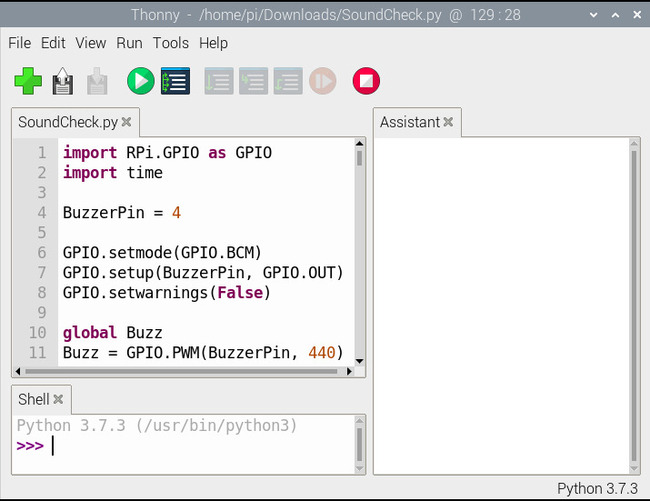Close the Shell panel tab
650x501 pixels.
tap(58, 399)
